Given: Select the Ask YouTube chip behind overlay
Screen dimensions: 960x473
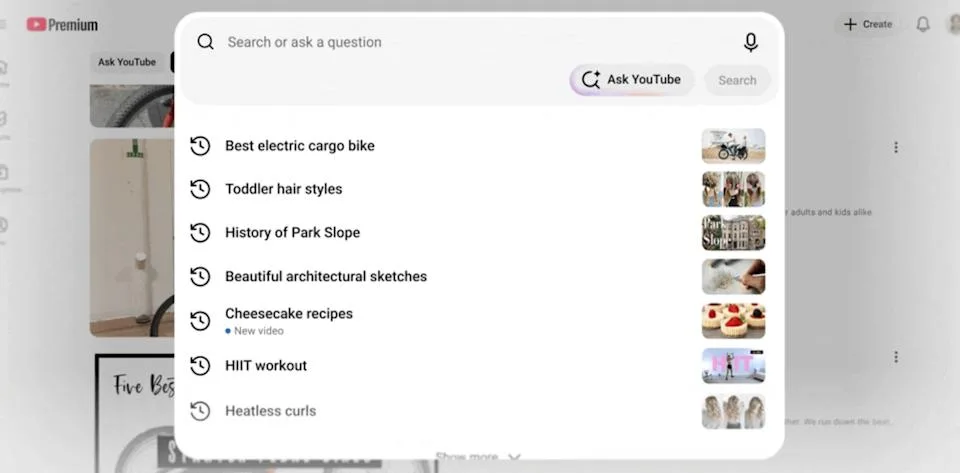Looking at the screenshot, I should 127,62.
